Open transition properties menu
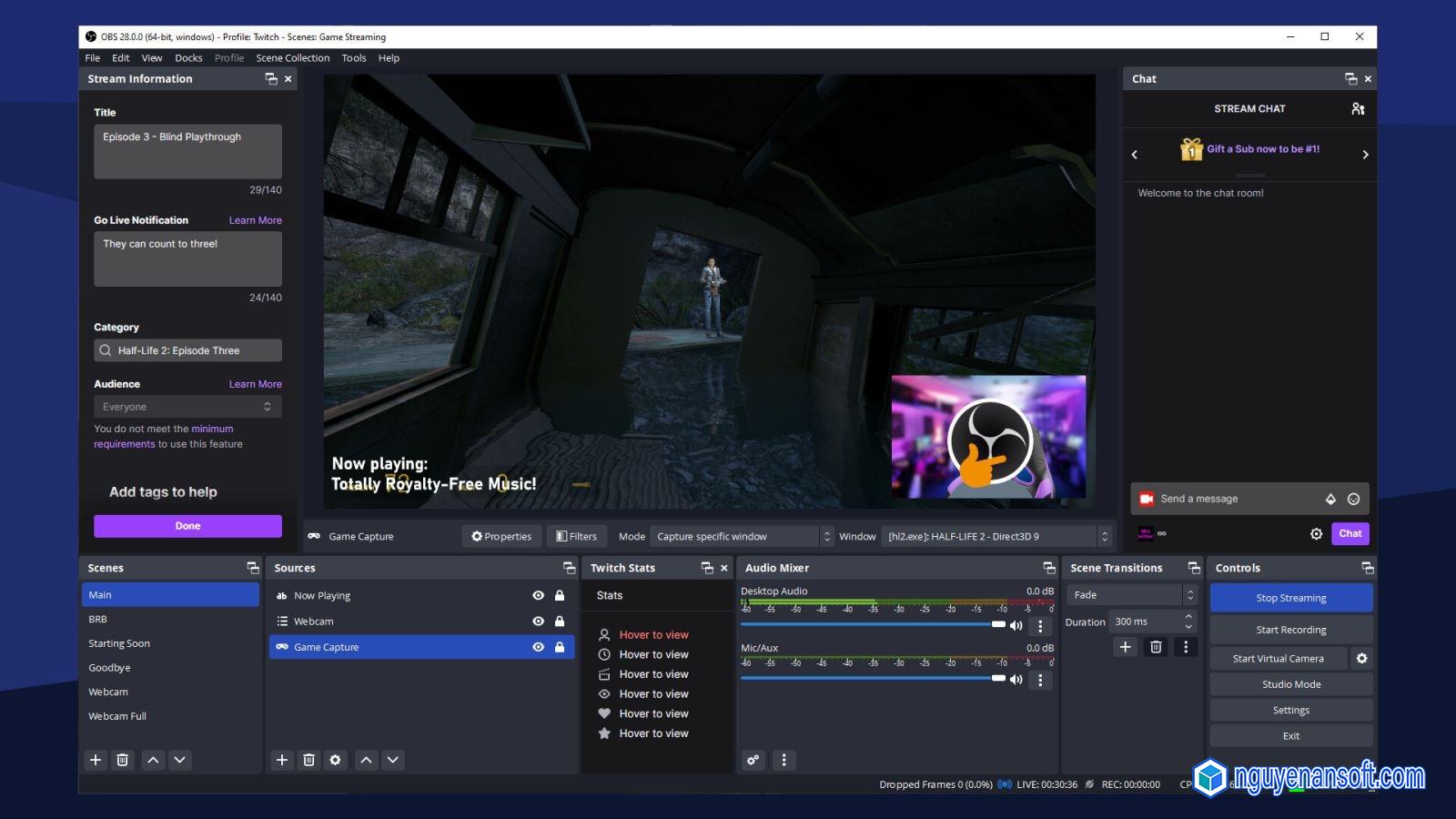Viewport: 1456px width, 819px height. click(x=1186, y=647)
